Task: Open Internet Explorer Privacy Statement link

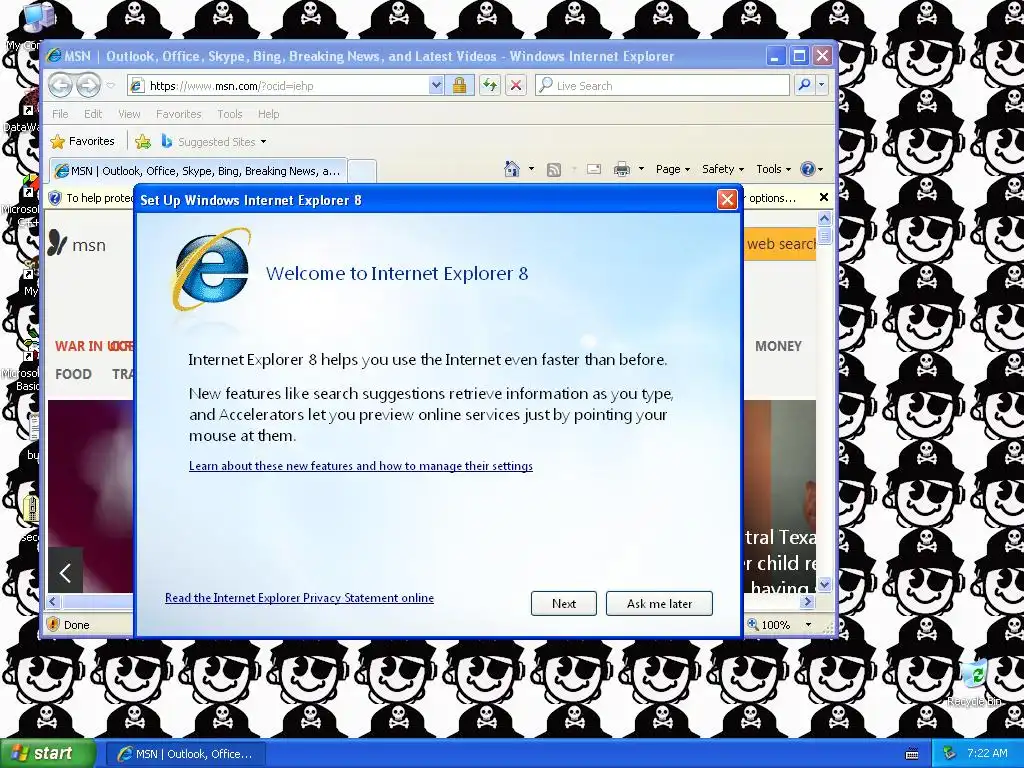Action: [299, 598]
